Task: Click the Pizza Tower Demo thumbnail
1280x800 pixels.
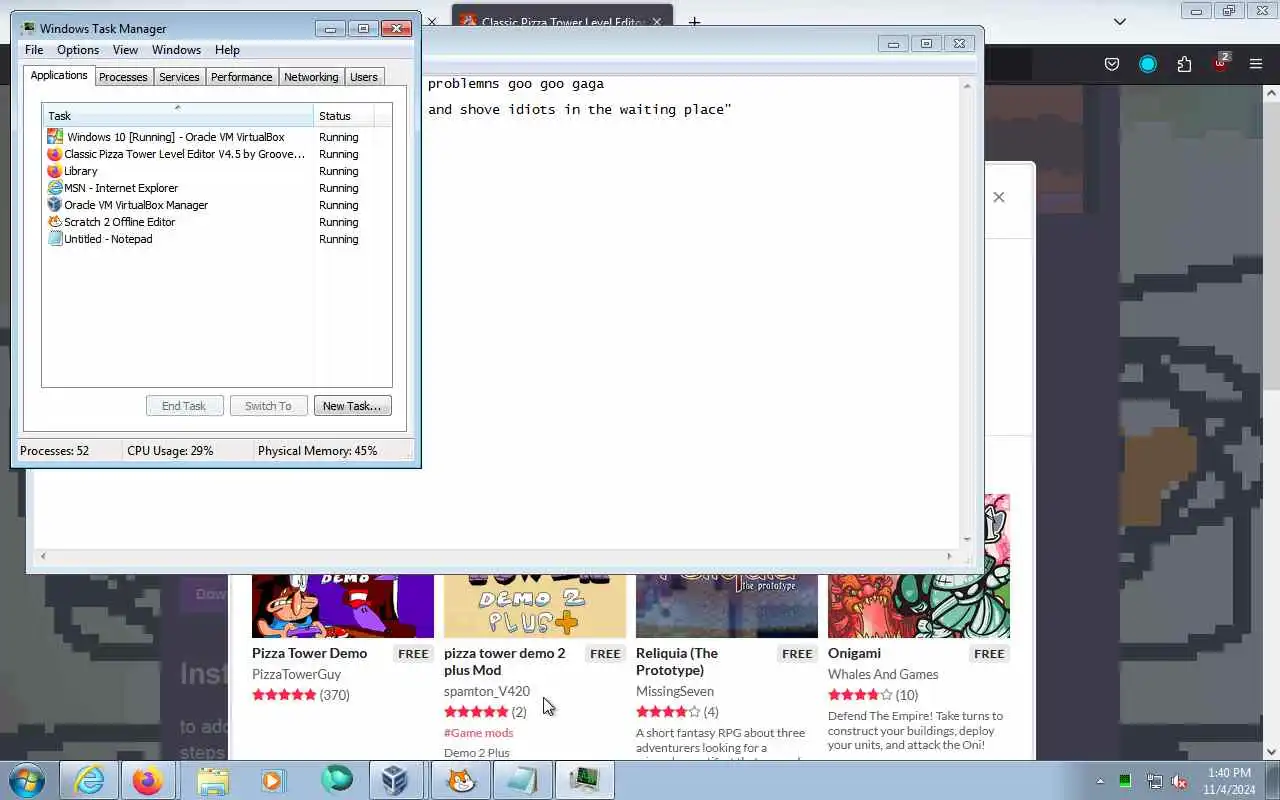Action: pos(343,606)
